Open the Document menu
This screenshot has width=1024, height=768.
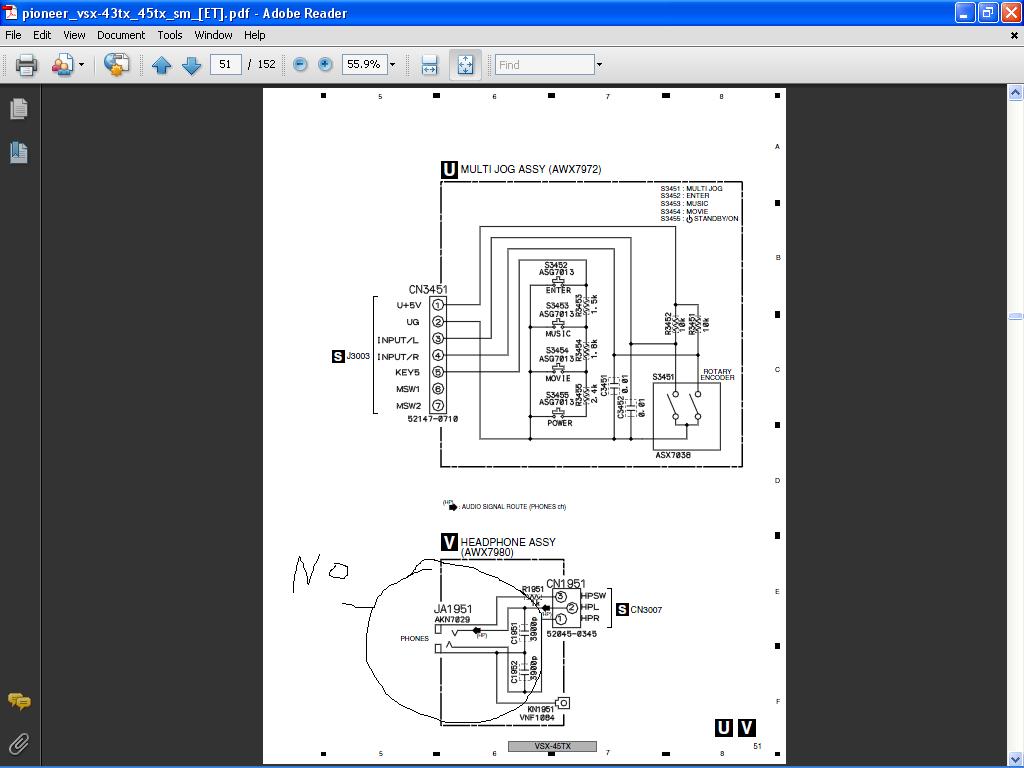(x=121, y=35)
